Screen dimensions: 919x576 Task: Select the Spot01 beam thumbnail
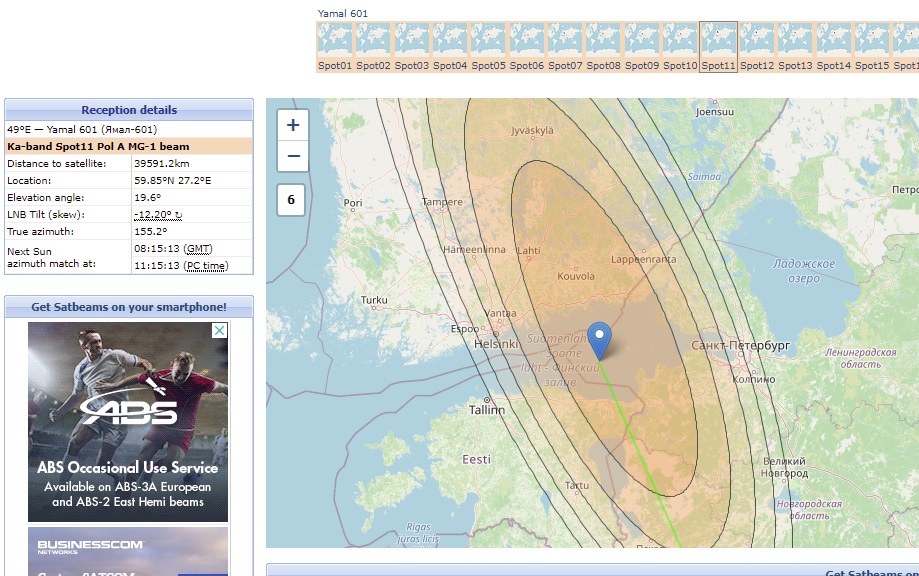pyautogui.click(x=334, y=40)
